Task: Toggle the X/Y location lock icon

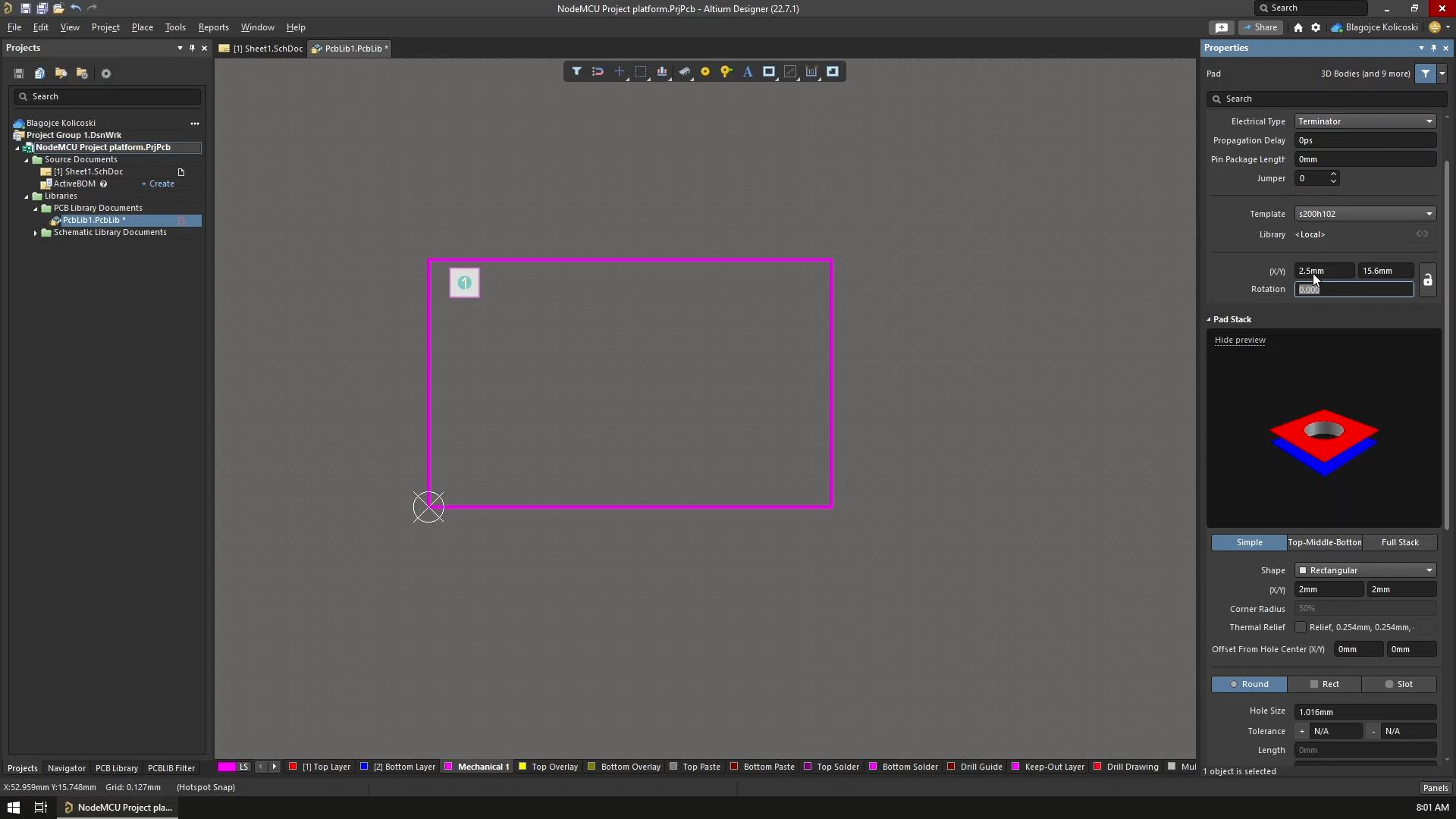Action: (1427, 280)
